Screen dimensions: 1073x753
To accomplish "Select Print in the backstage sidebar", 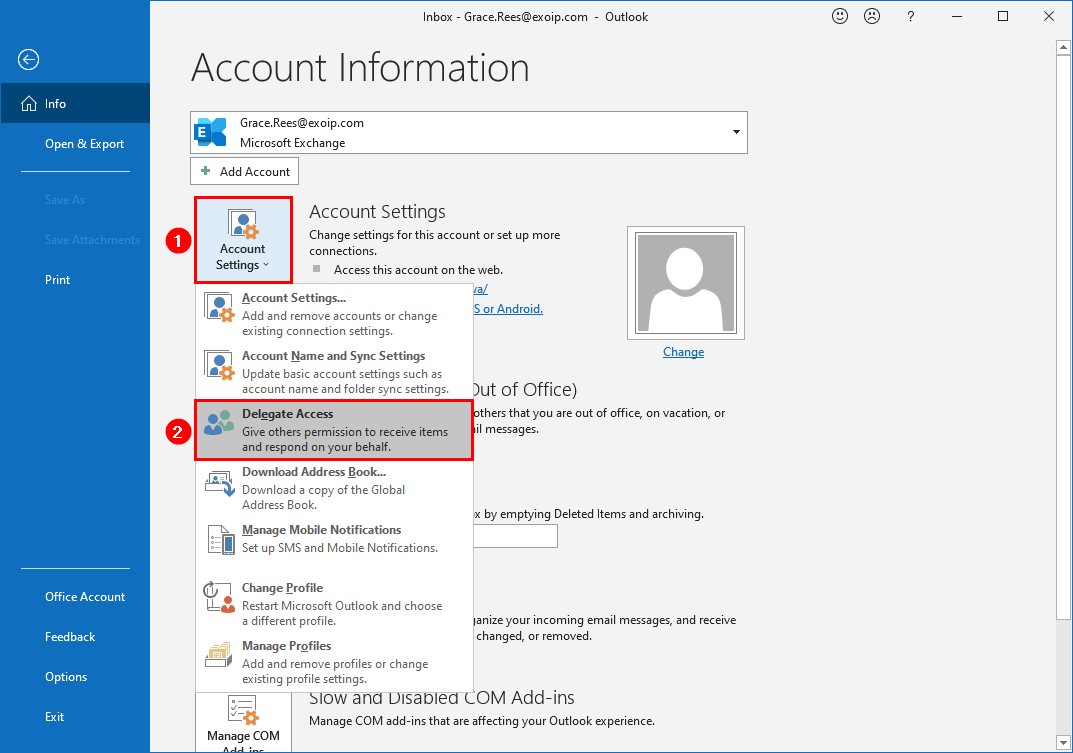I will tap(75, 279).
